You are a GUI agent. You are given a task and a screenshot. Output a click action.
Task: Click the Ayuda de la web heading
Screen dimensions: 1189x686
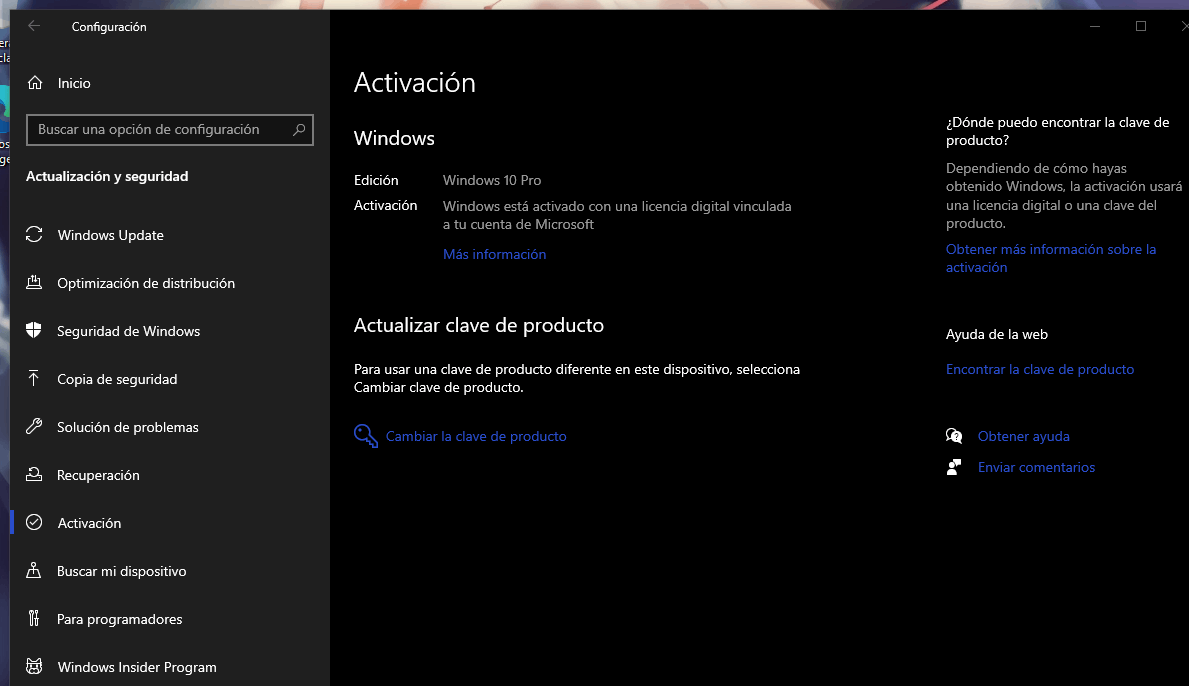(996, 334)
